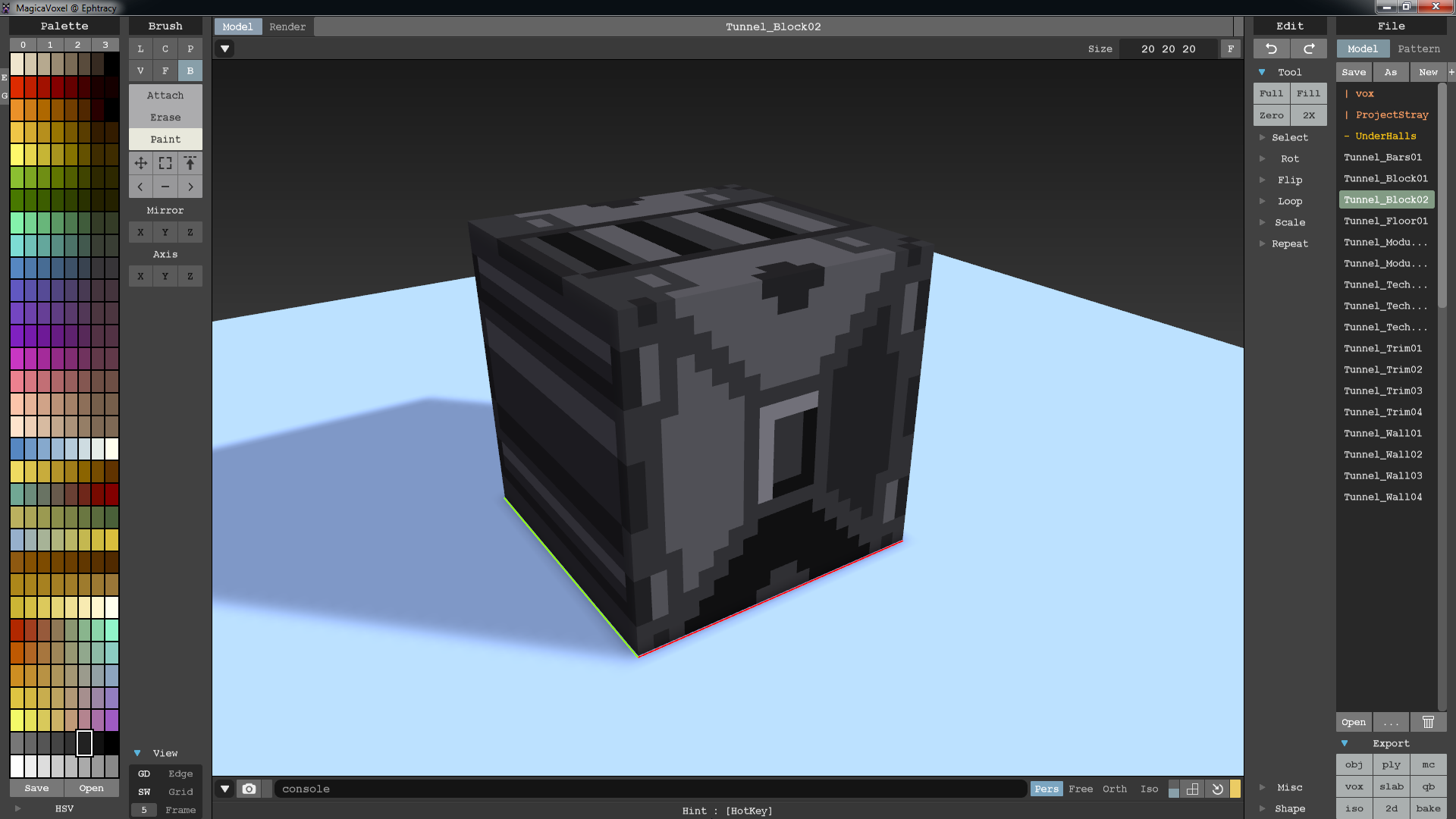Viewport: 1456px width, 819px height.
Task: Choose Erase brush action
Action: [x=165, y=118]
